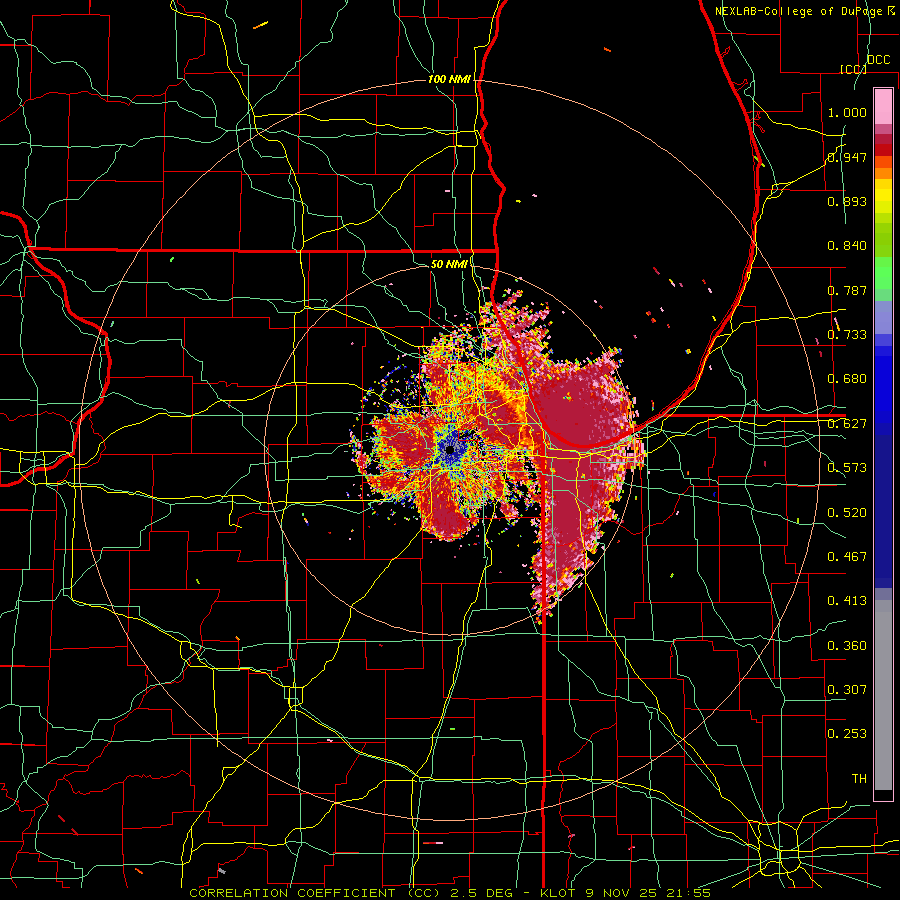900x900 pixels.
Task: Pick the bright green segment of color bar
Action: coord(883,272)
